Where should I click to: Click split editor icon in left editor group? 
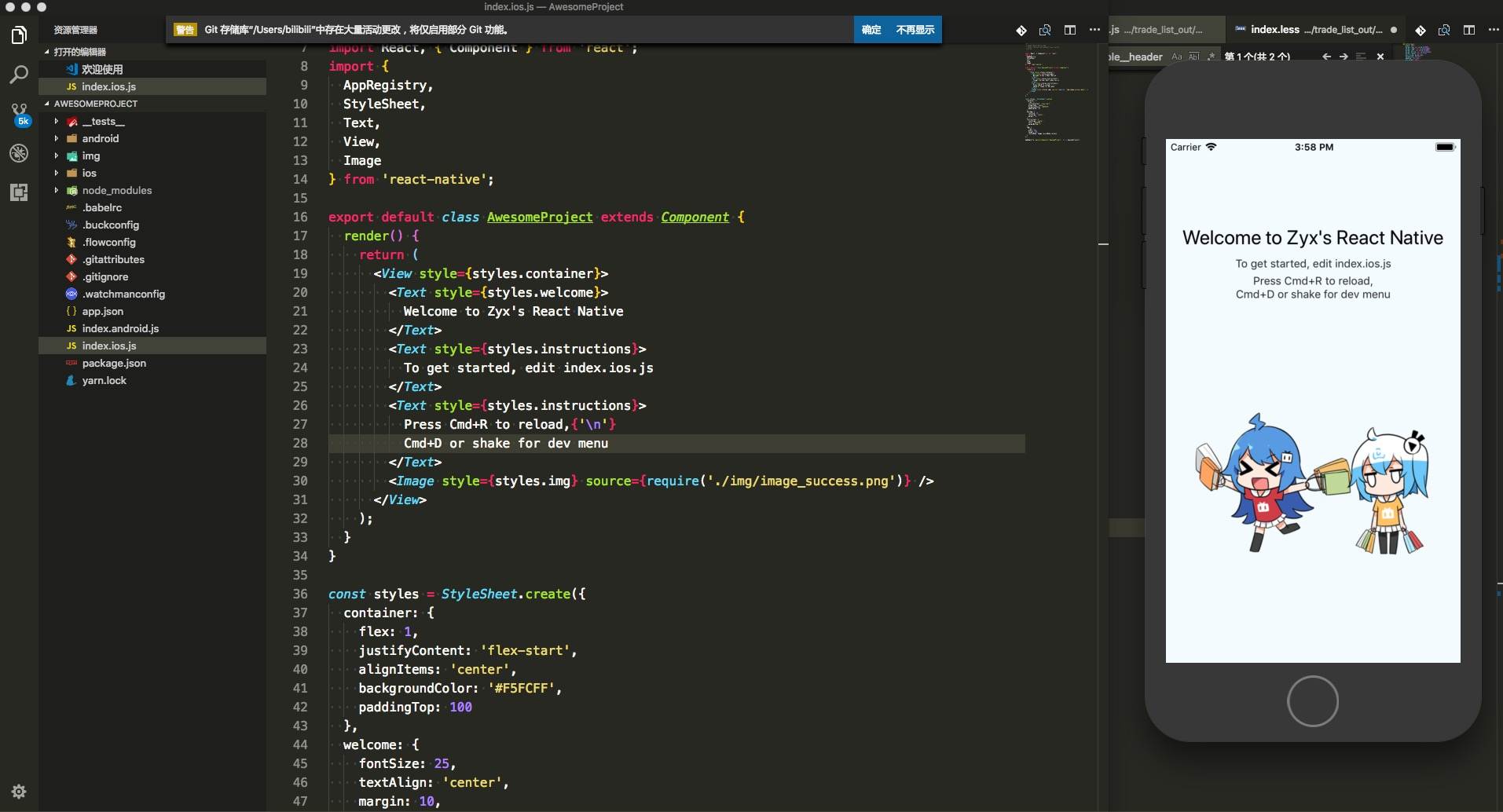1070,30
